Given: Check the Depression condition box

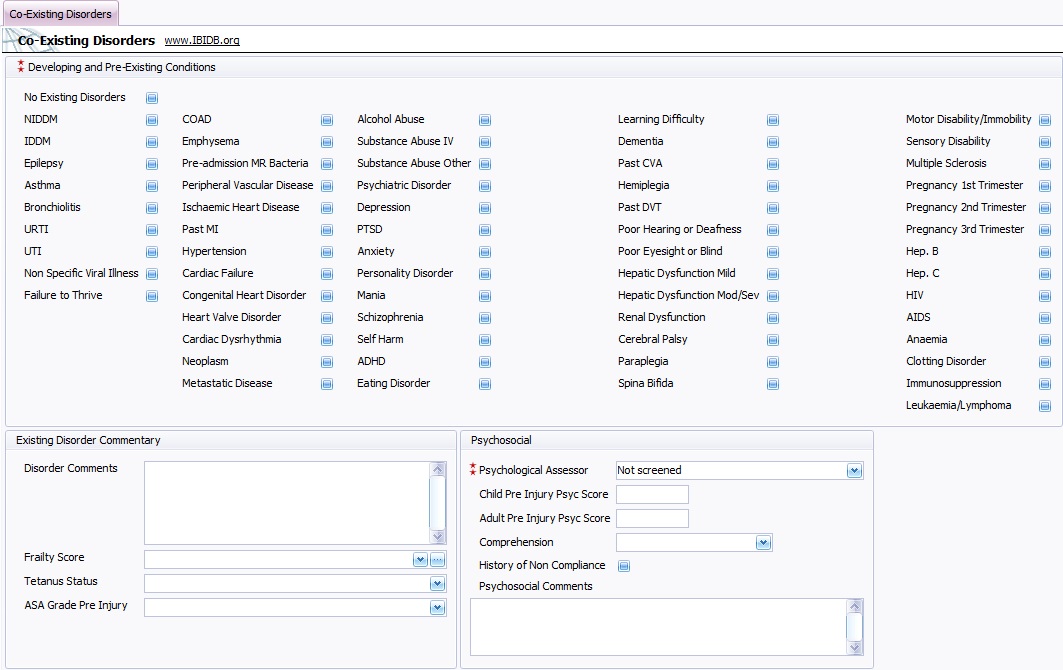Looking at the screenshot, I should pyautogui.click(x=485, y=208).
